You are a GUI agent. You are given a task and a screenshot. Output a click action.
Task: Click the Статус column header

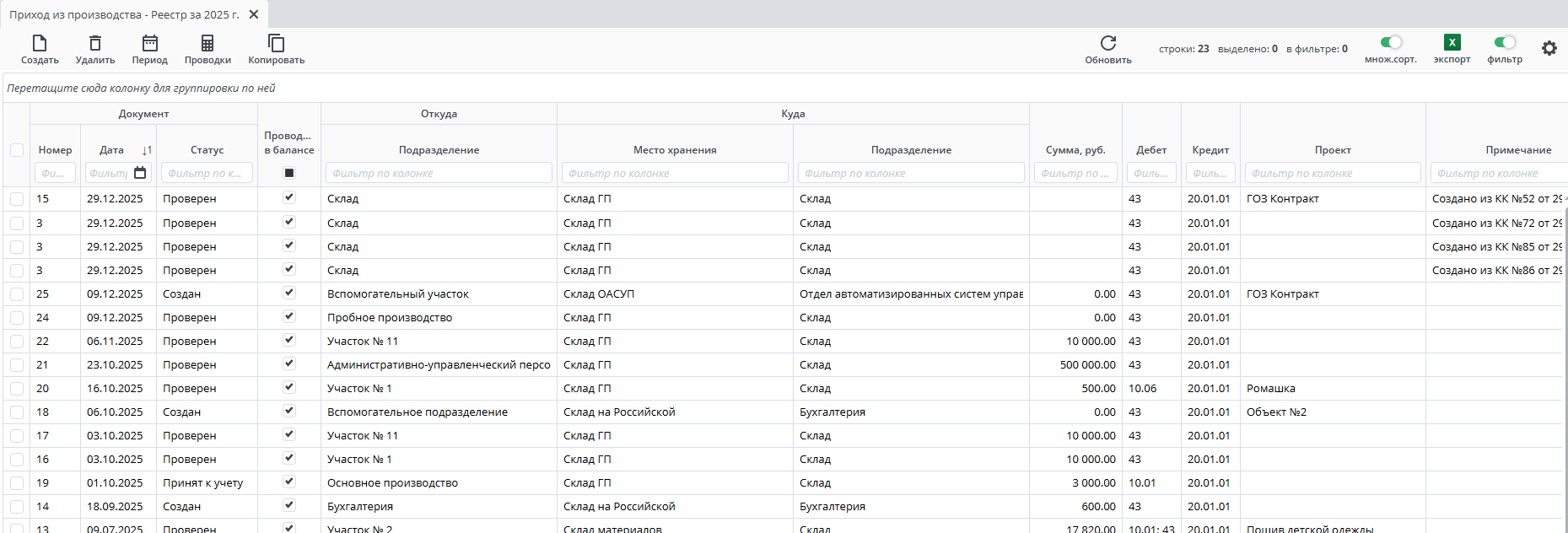207,150
